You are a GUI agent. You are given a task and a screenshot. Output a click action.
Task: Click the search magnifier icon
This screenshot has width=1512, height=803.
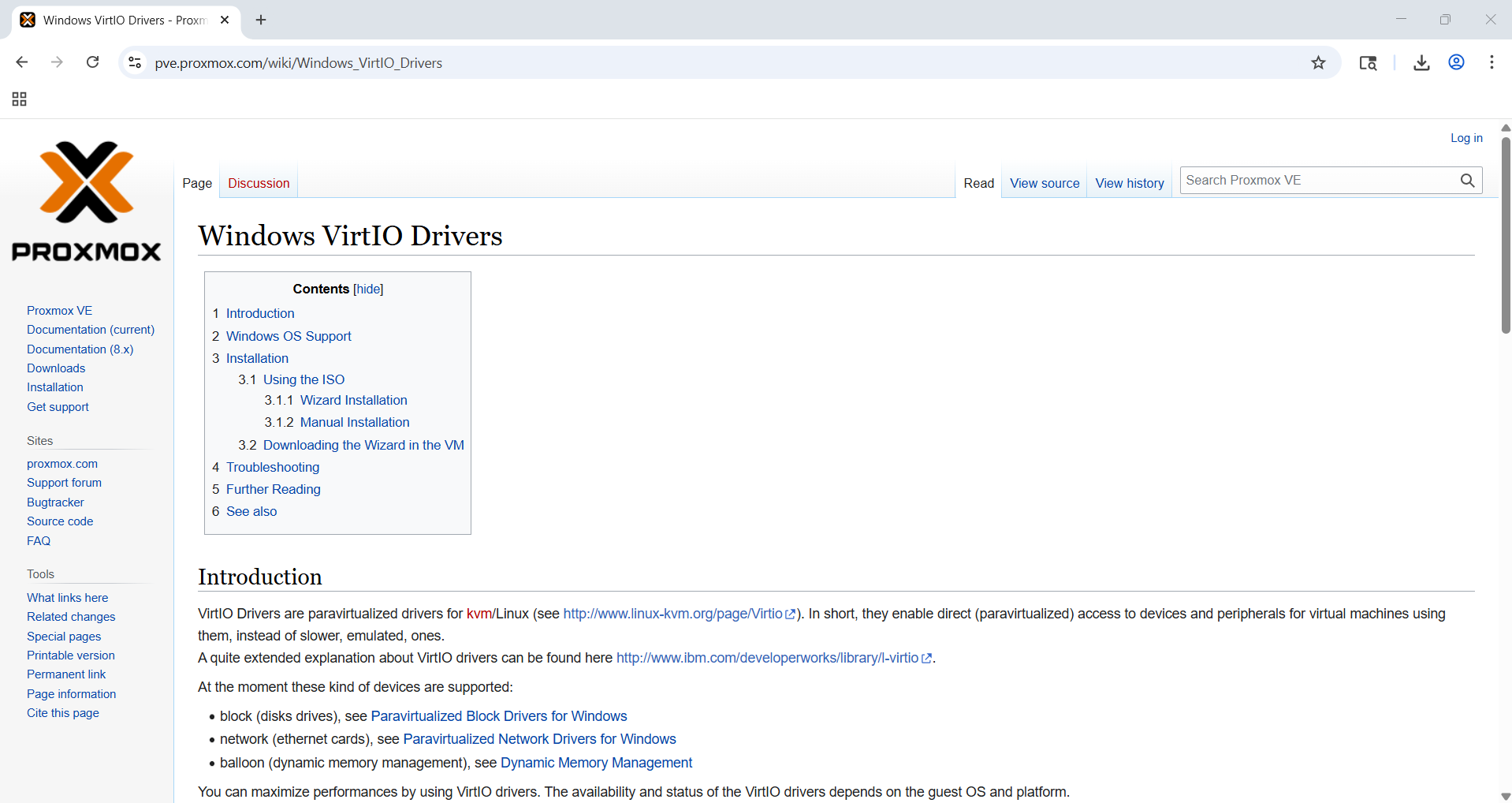[1467, 181]
